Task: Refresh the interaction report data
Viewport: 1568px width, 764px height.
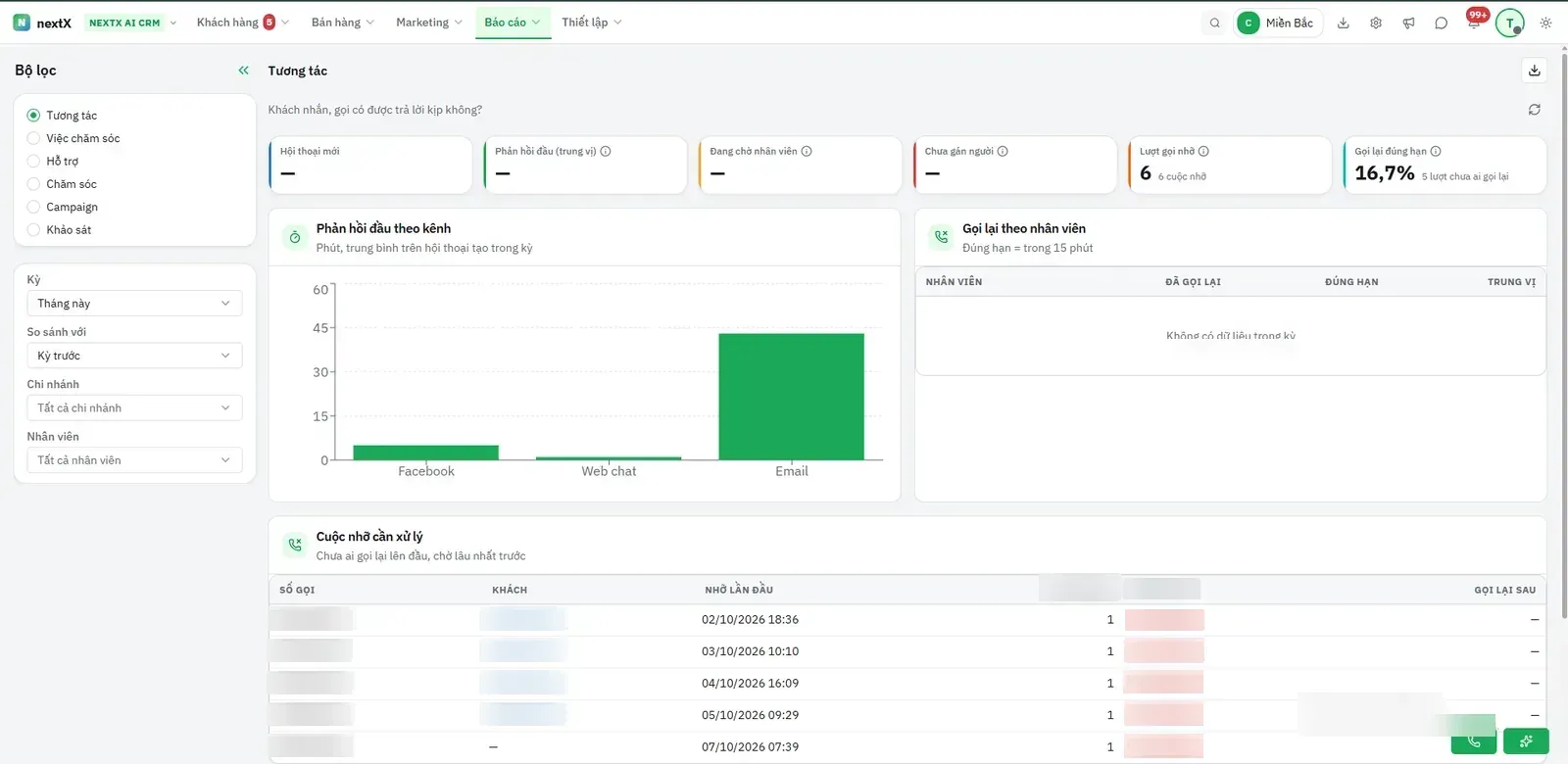Action: click(1535, 110)
